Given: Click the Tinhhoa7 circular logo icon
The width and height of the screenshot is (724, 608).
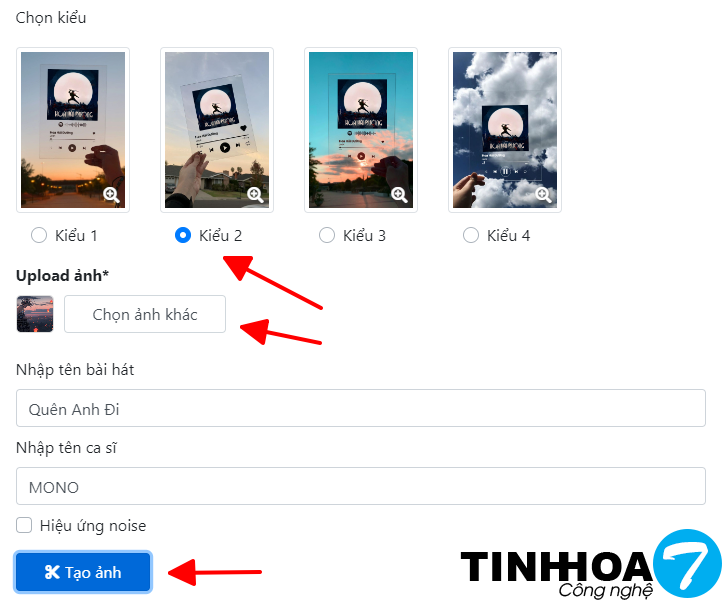Looking at the screenshot, I should (x=688, y=563).
